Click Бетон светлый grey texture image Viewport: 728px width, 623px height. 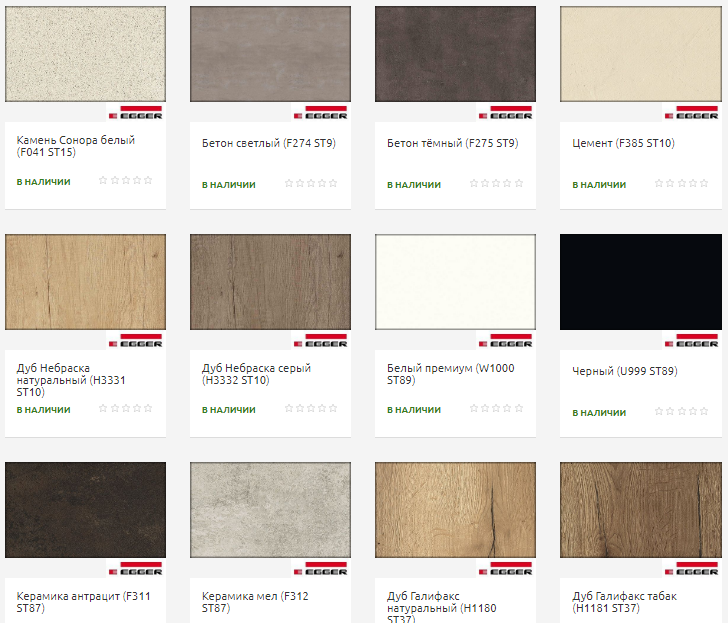tap(270, 54)
